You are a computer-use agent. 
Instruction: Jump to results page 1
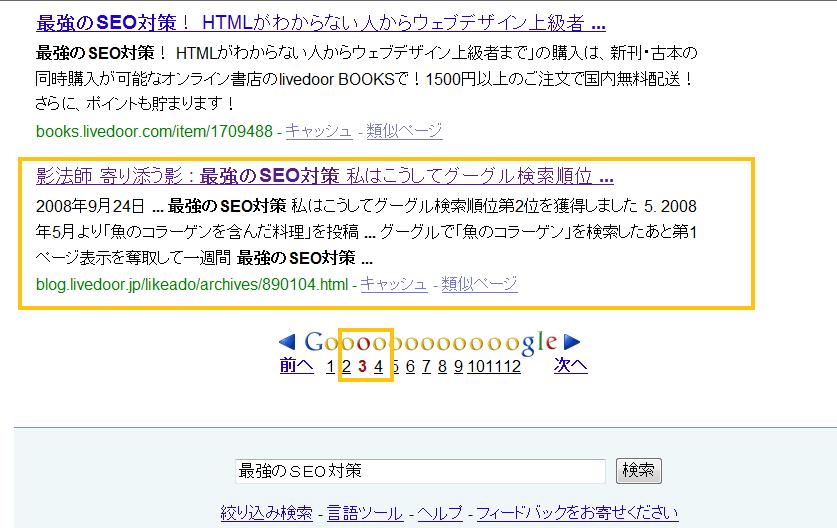(330, 367)
